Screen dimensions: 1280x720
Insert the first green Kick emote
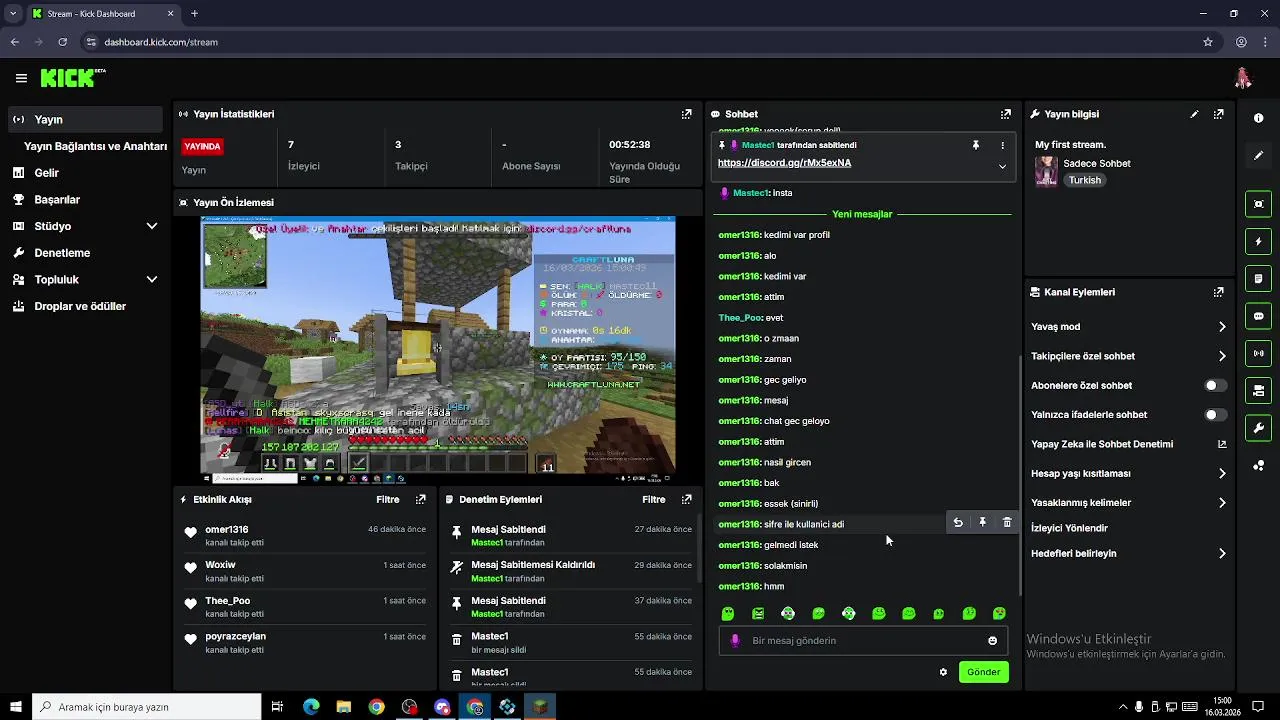pos(728,614)
